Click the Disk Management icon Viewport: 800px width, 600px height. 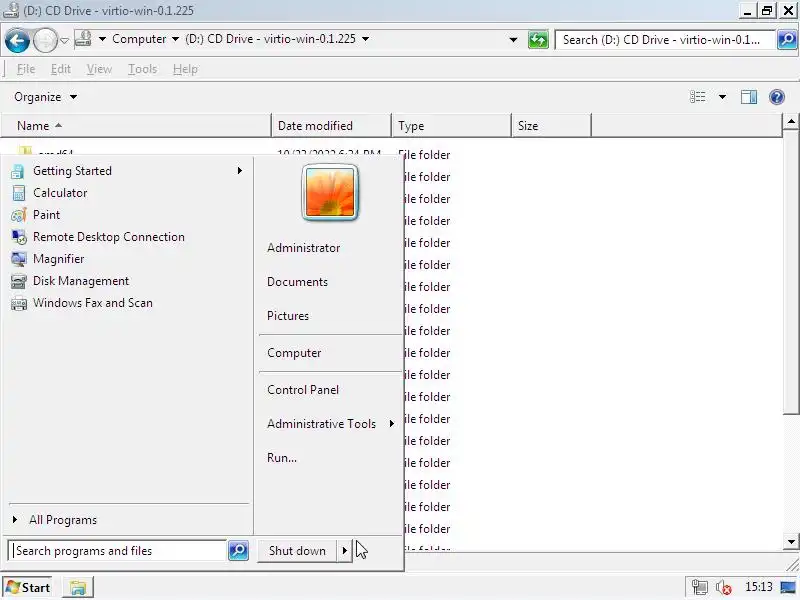18,281
